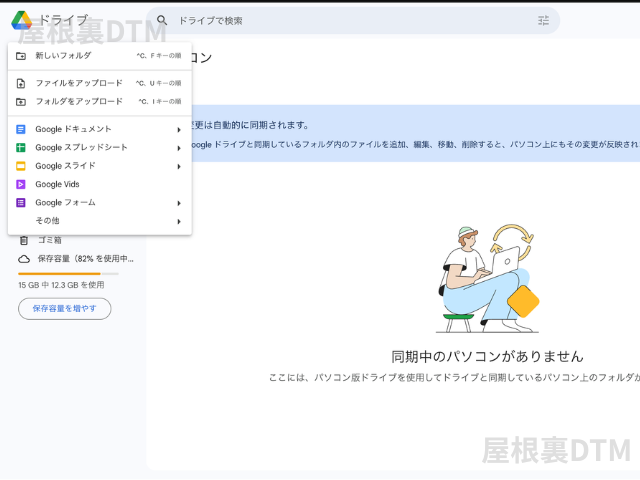Choose ファイルをアップロード menu entry
Image resolution: width=640 pixels, height=480 pixels.
coord(100,83)
